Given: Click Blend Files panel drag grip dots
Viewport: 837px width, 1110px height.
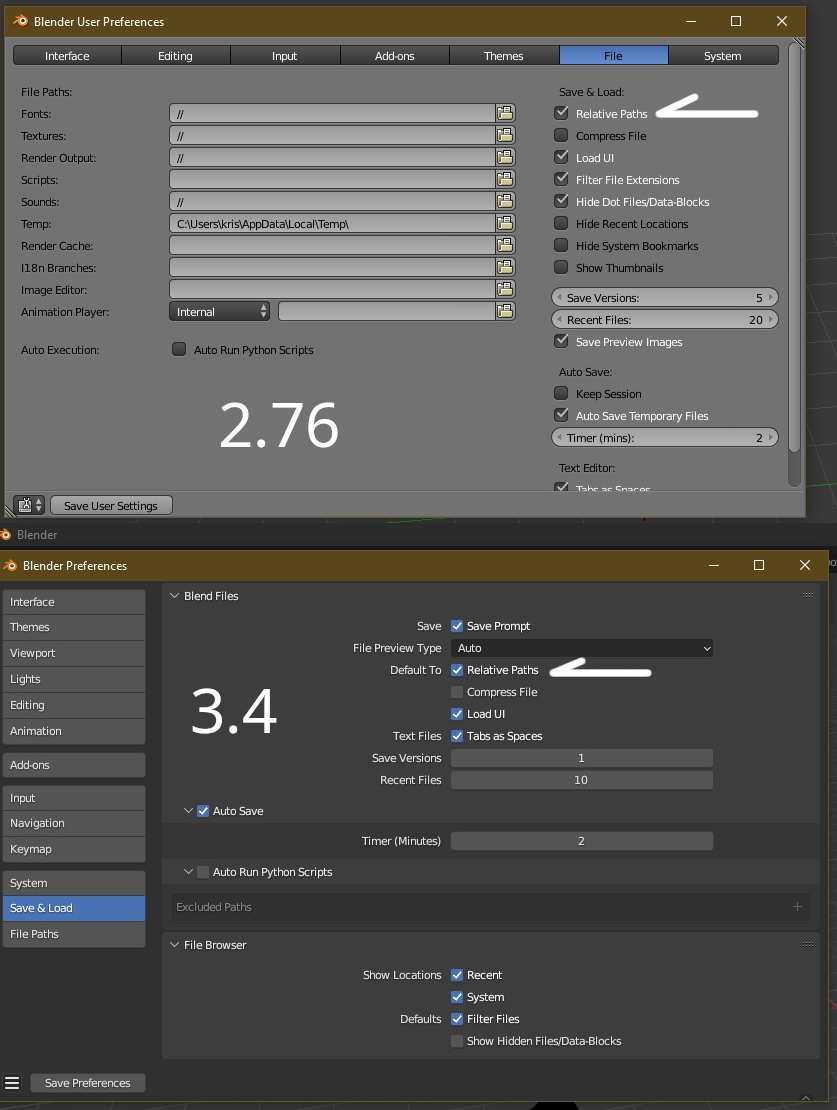Looking at the screenshot, I should 807,595.
